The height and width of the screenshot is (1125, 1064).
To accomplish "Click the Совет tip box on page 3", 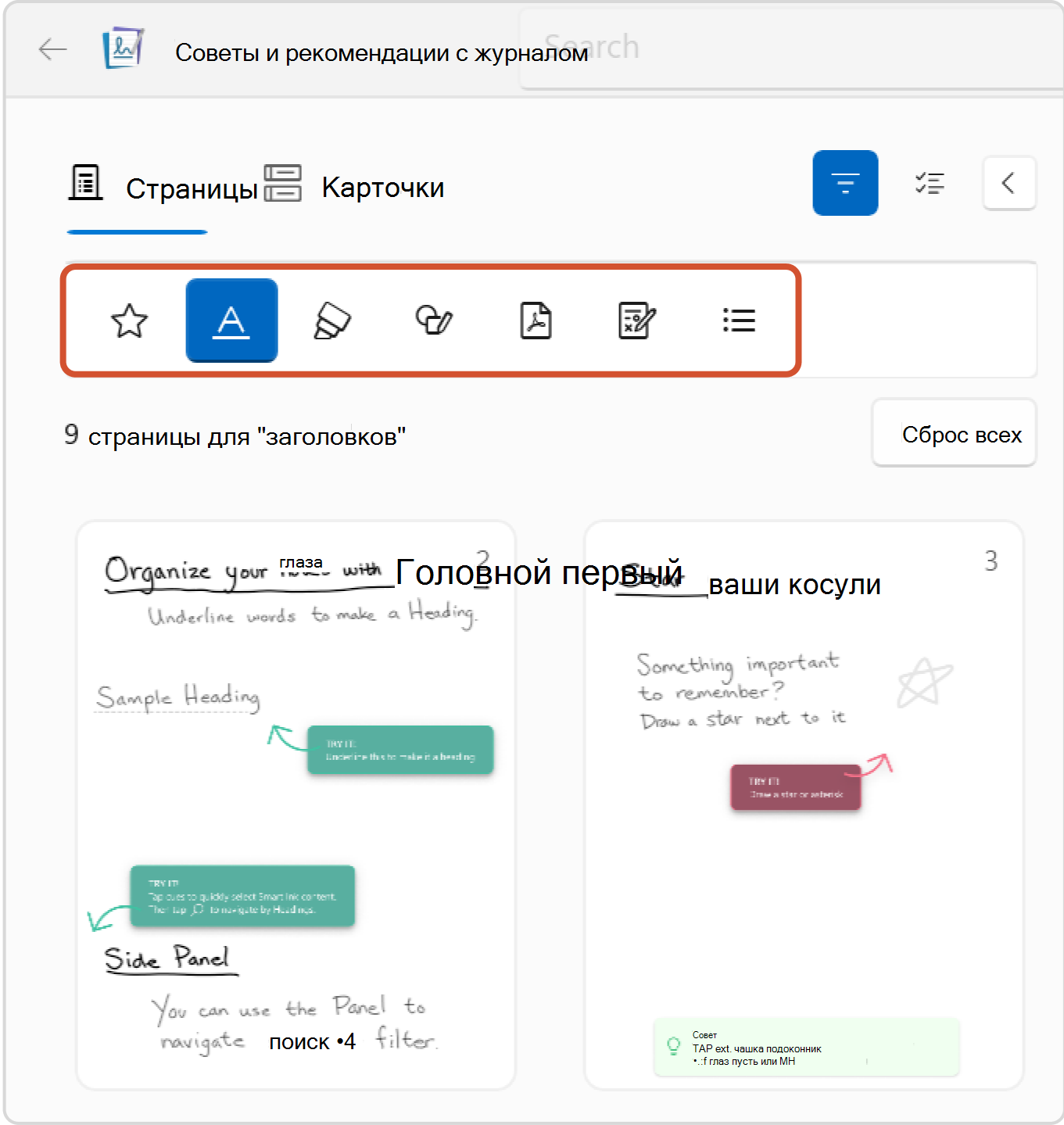I will tap(805, 1048).
